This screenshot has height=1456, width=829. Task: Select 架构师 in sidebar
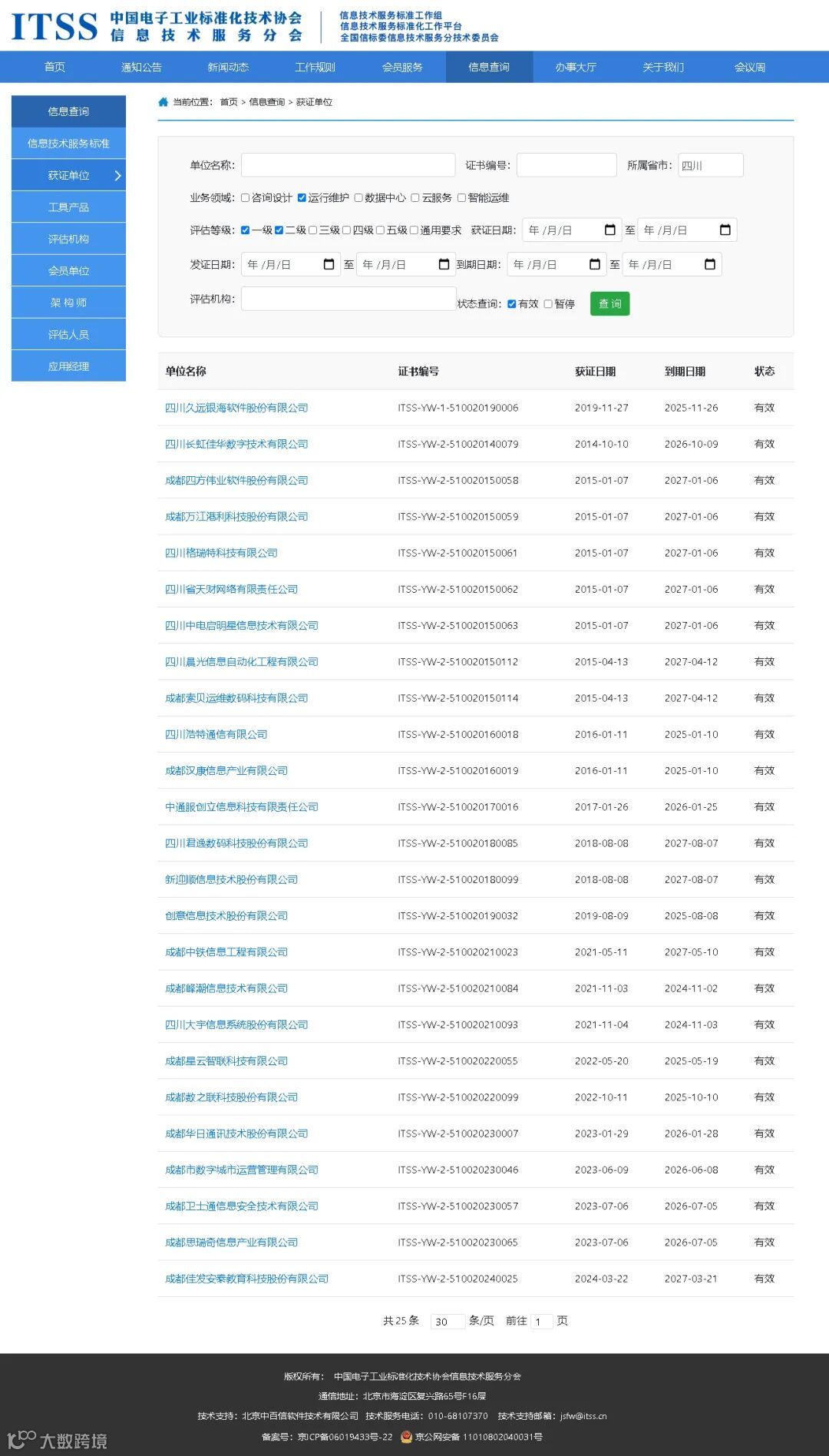(x=68, y=303)
